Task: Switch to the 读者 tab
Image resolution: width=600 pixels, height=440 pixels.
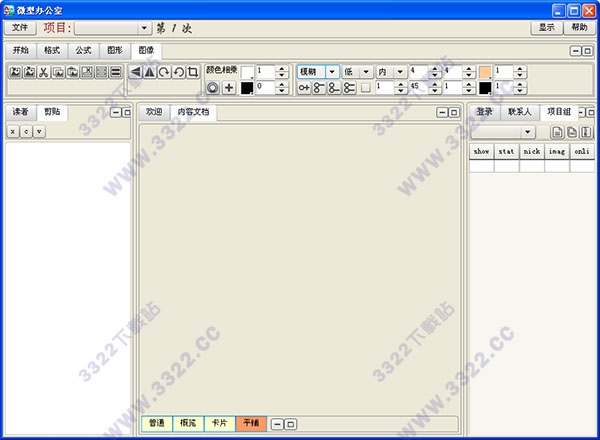Action: (21, 112)
